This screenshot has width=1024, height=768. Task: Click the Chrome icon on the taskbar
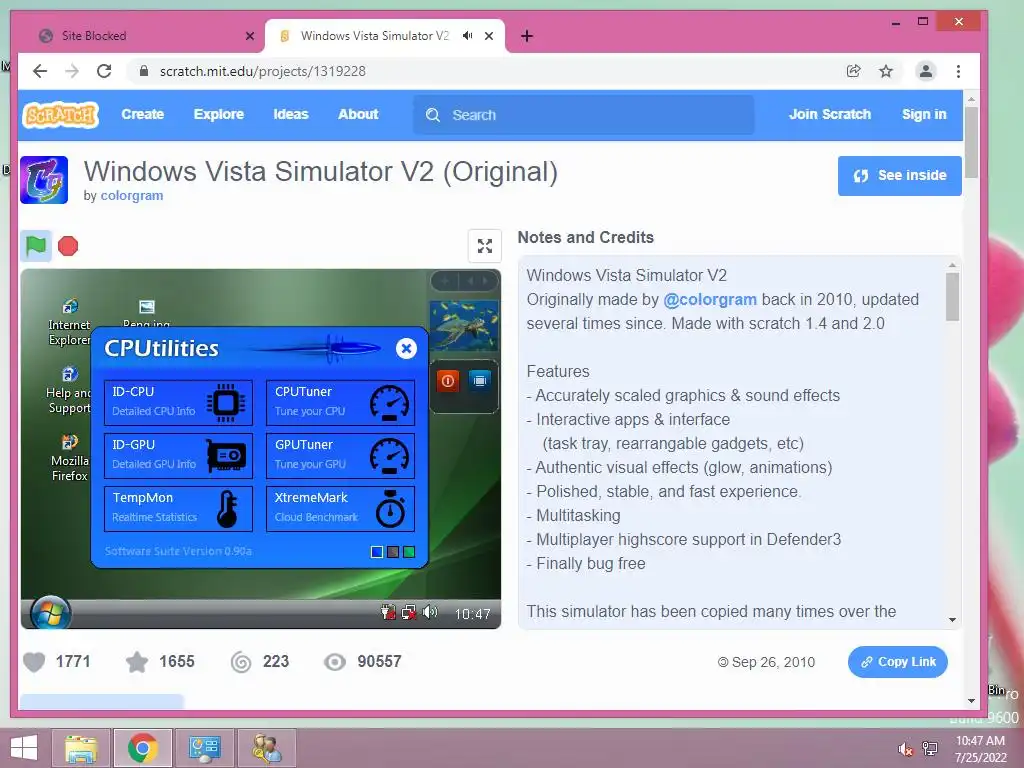(x=143, y=748)
